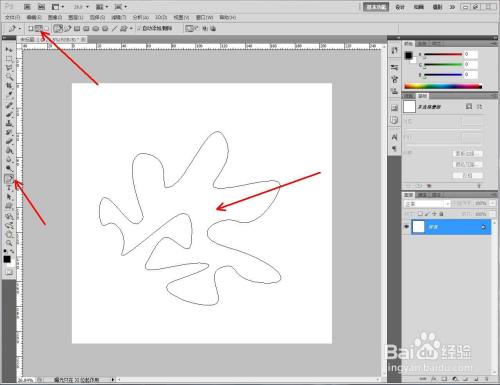Select the 设计 workspace button
This screenshot has height=385, width=500.
point(400,7)
